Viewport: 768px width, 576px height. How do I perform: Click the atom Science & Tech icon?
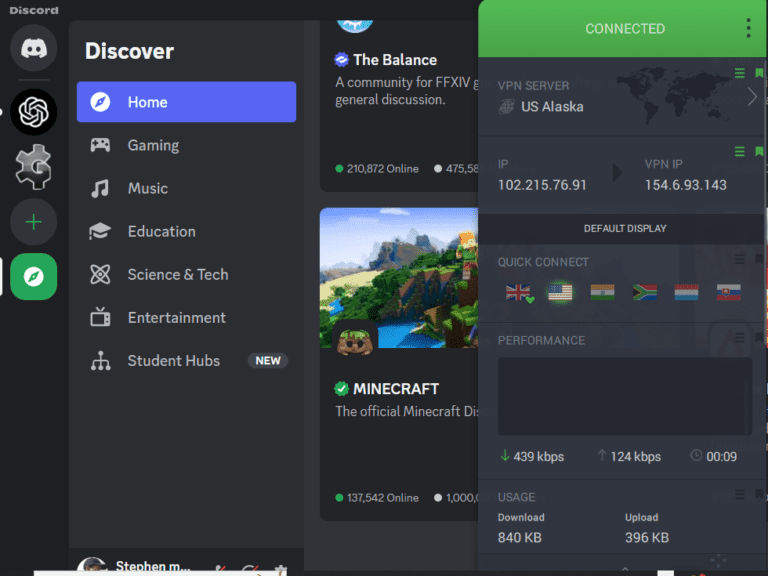(x=100, y=274)
